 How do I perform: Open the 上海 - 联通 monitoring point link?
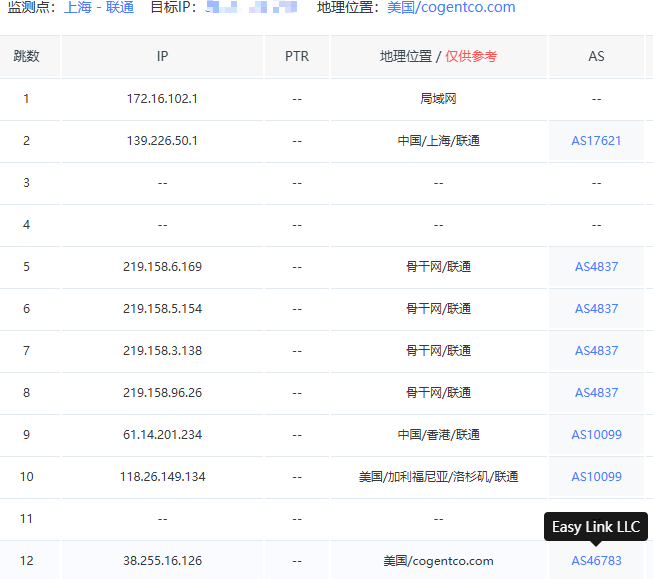tap(99, 7)
